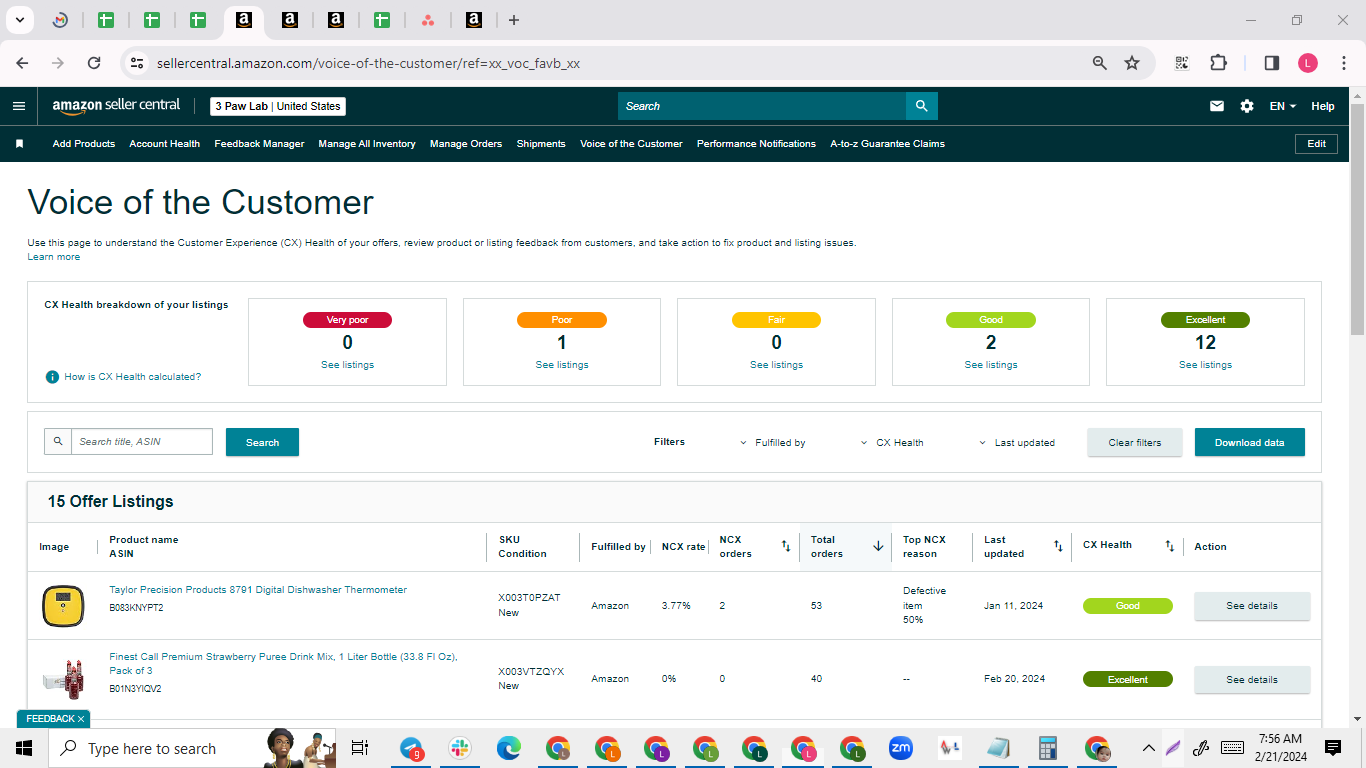This screenshot has height=768, width=1366.
Task: Open the Chrome extensions puzzle icon
Action: click(1218, 63)
